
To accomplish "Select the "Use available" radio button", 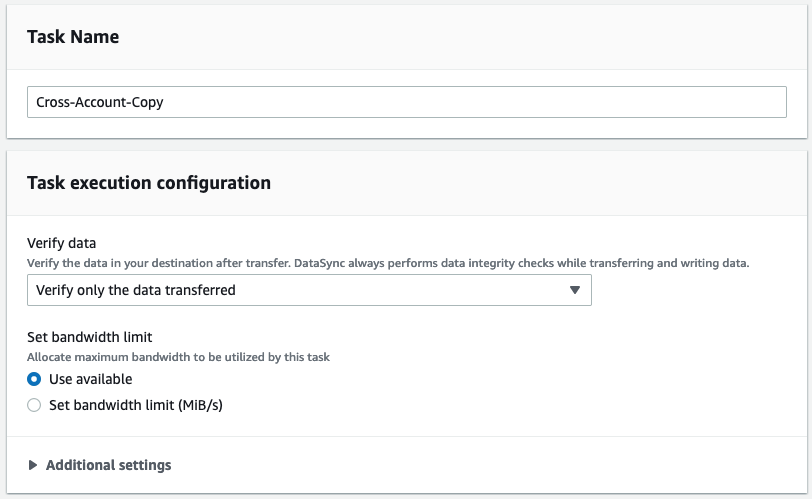I will (x=34, y=379).
